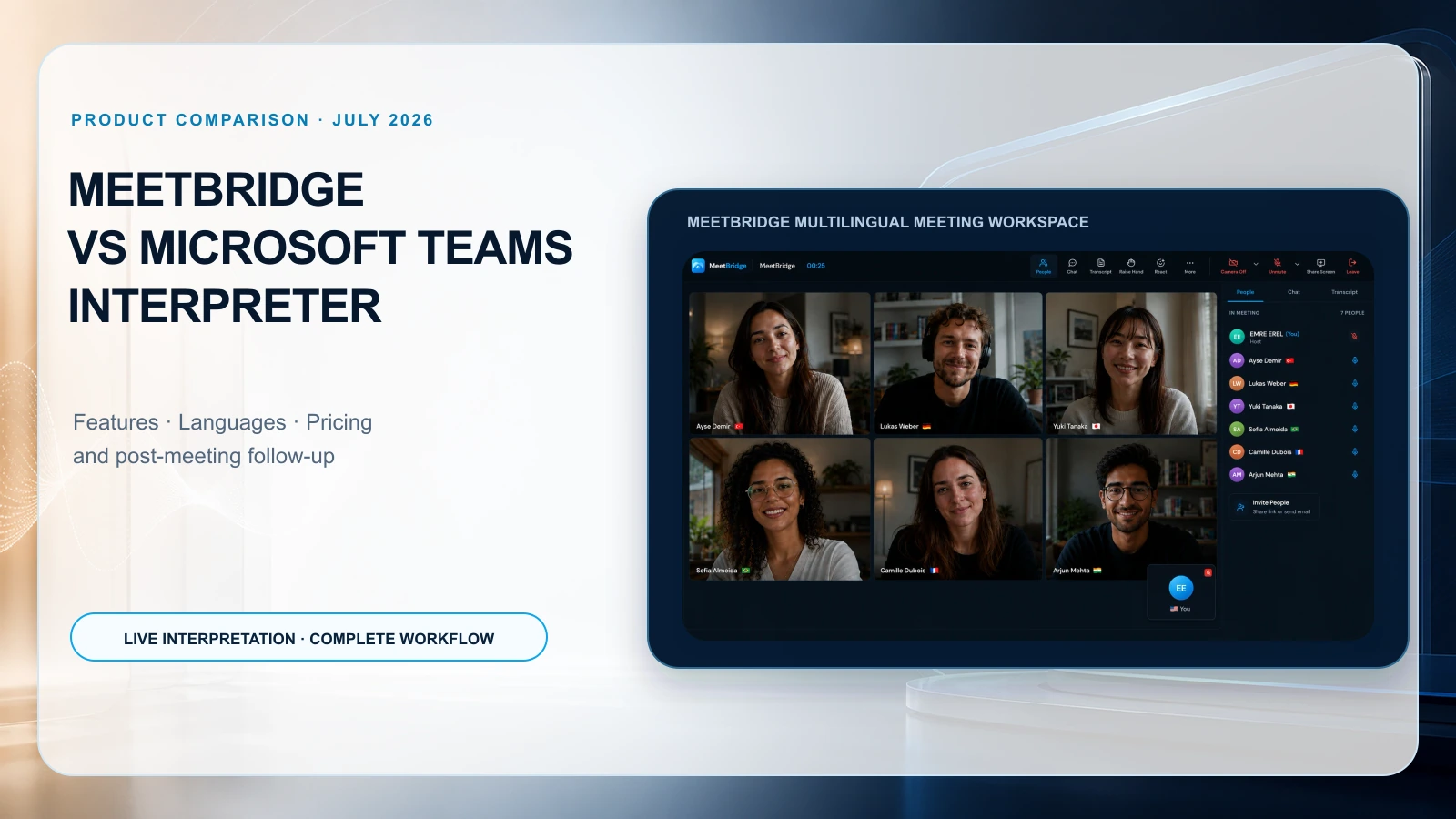Click Camille Dubois's microphone icon in list

[x=1354, y=451]
